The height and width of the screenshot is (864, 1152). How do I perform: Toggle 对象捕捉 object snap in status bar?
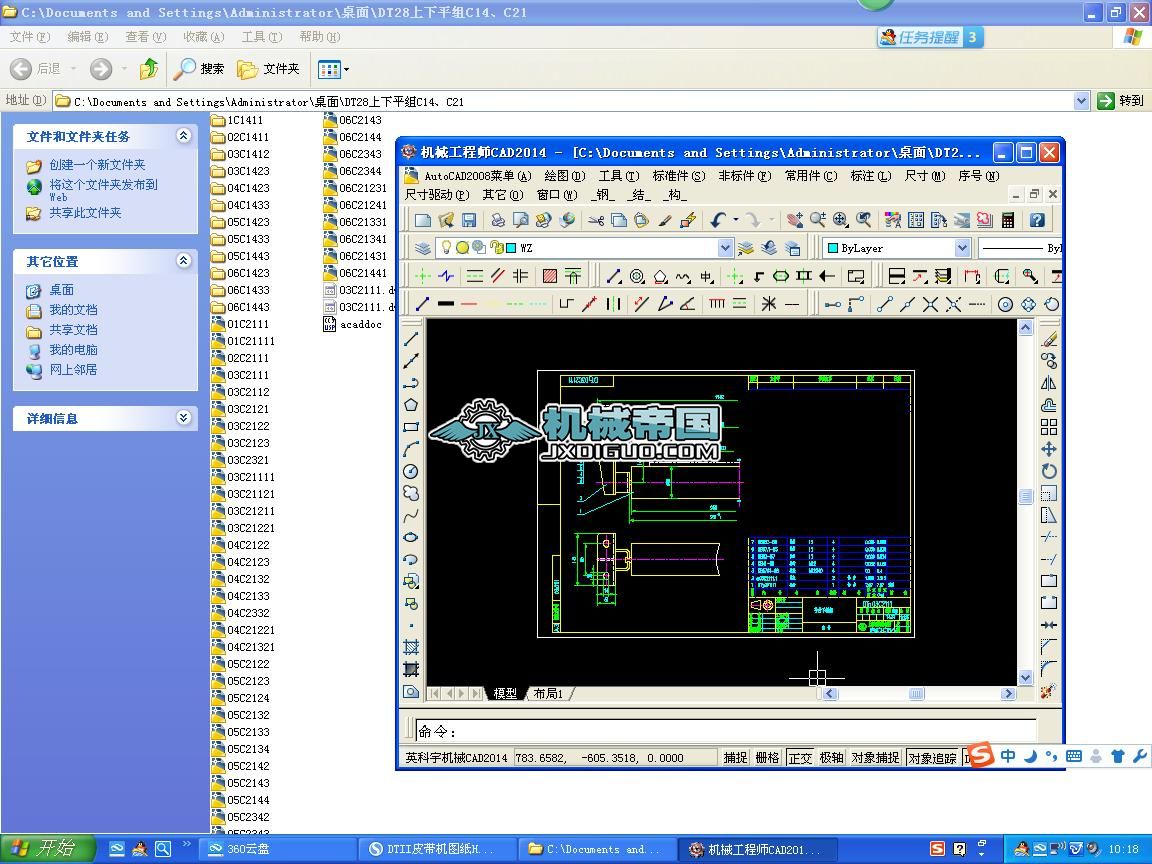[875, 757]
